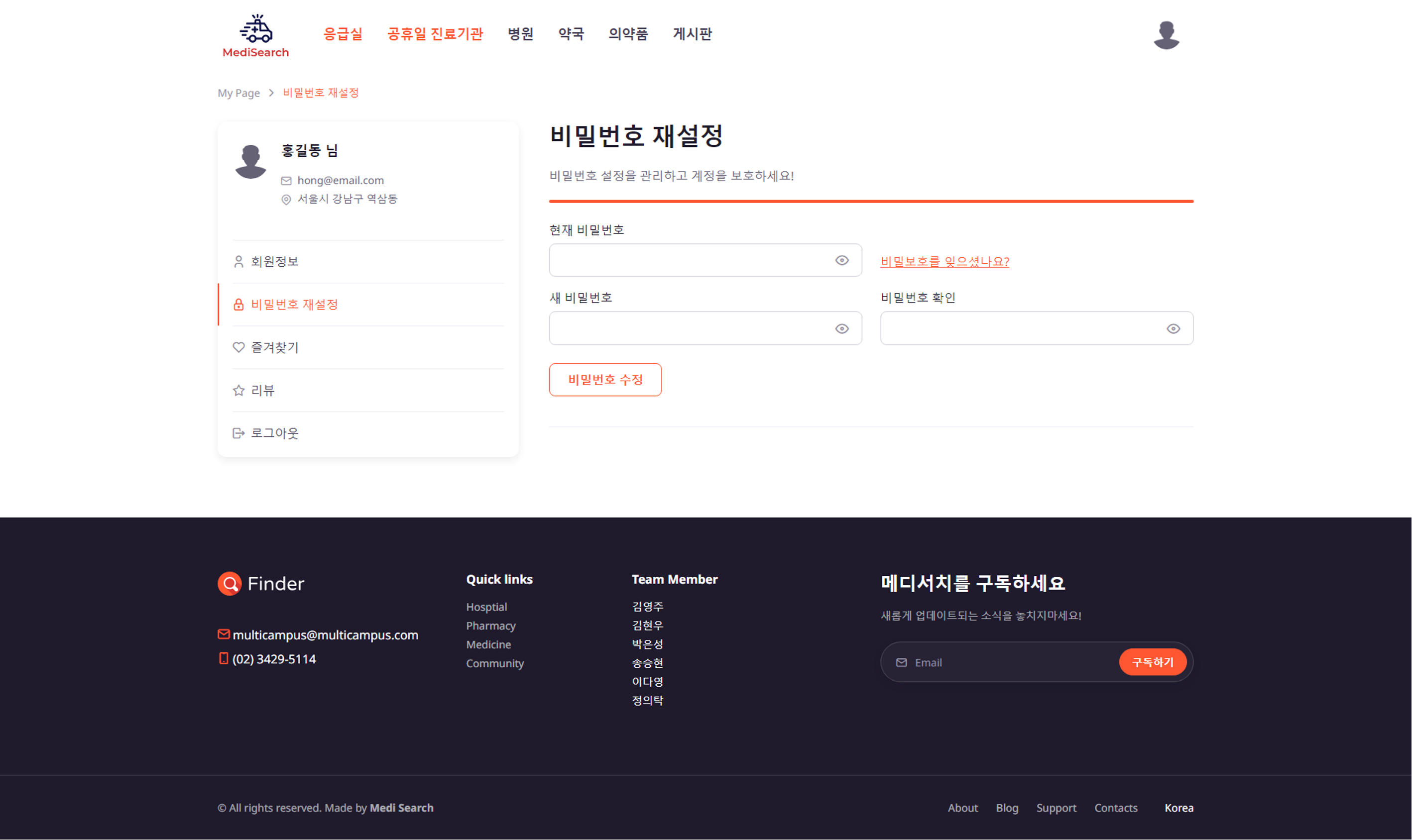Open 리뷰 in the sidebar
This screenshot has height=840, width=1412.
click(368, 391)
